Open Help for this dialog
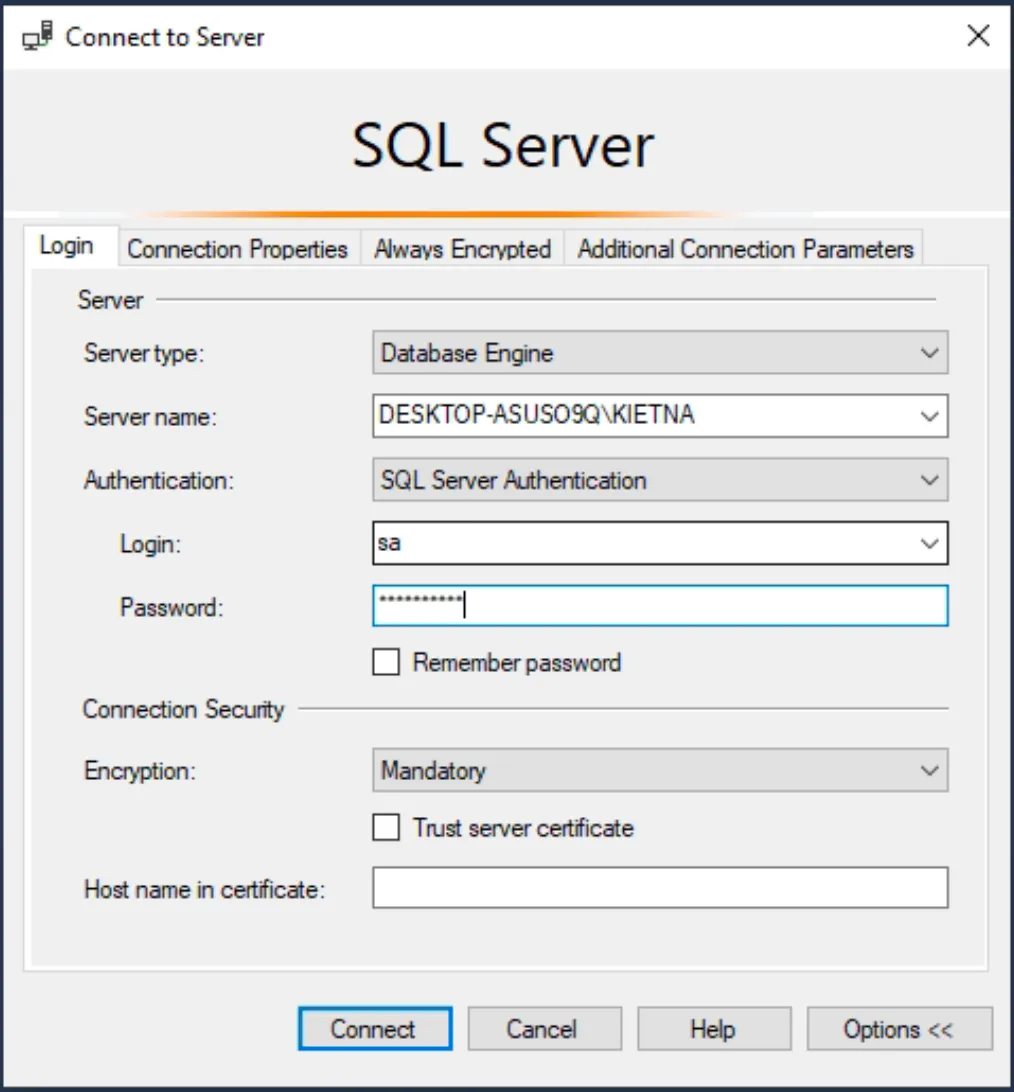Screen dimensions: 1014x1092 pyautogui.click(x=714, y=1029)
